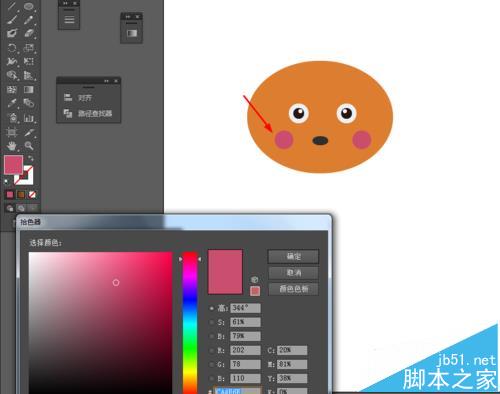The image size is (500, 394).
Task: Select the G radio button beside 78
Action: 212,364
